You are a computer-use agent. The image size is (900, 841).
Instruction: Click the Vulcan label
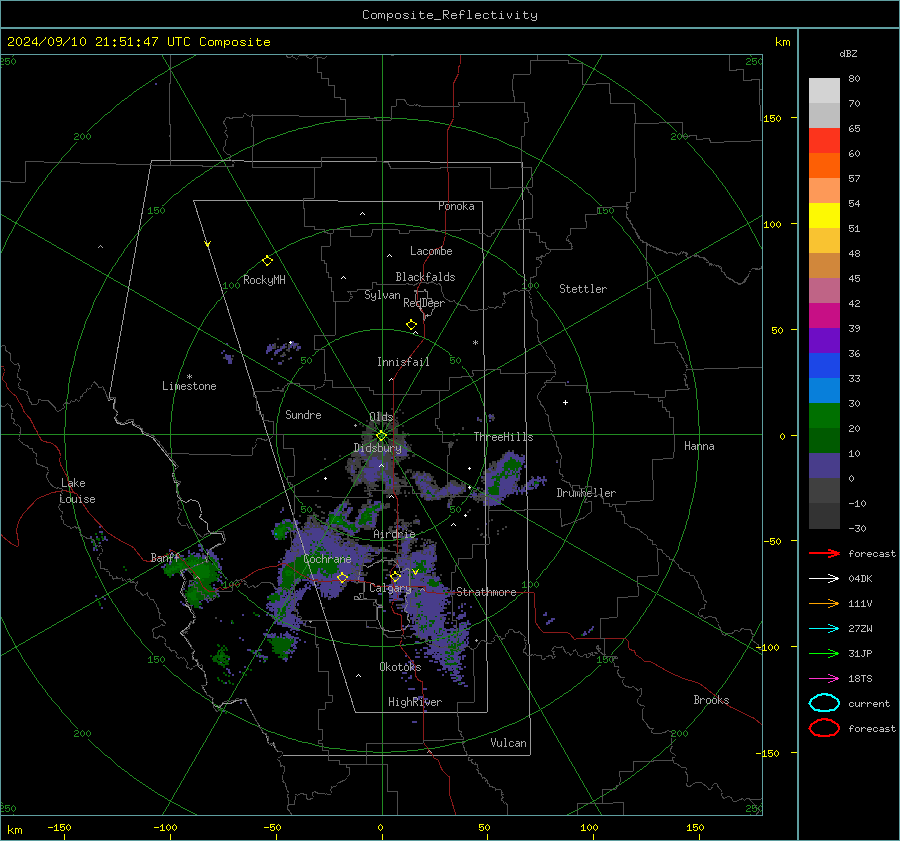[x=509, y=743]
